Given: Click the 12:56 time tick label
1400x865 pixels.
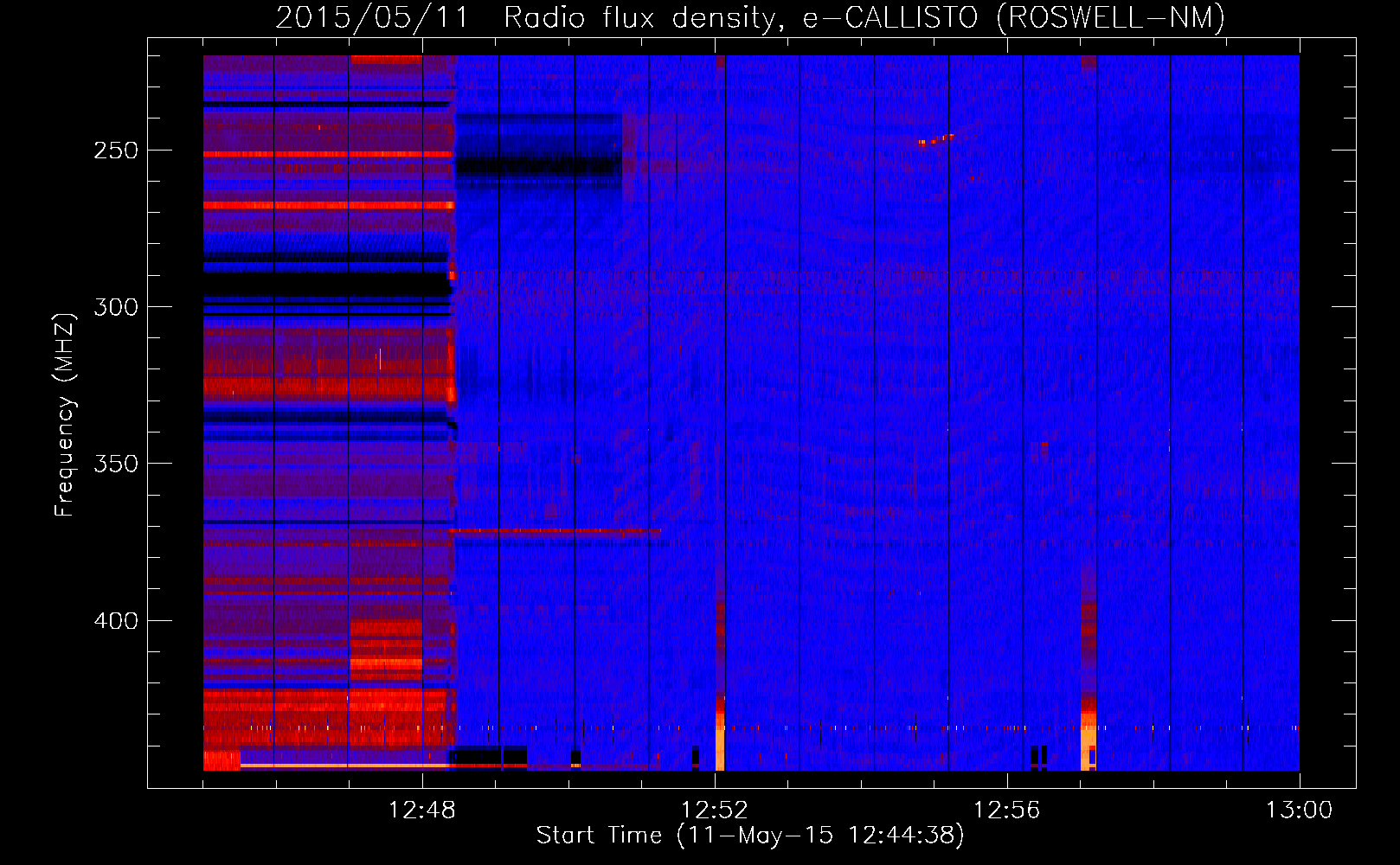Looking at the screenshot, I should pyautogui.click(x=1007, y=810).
